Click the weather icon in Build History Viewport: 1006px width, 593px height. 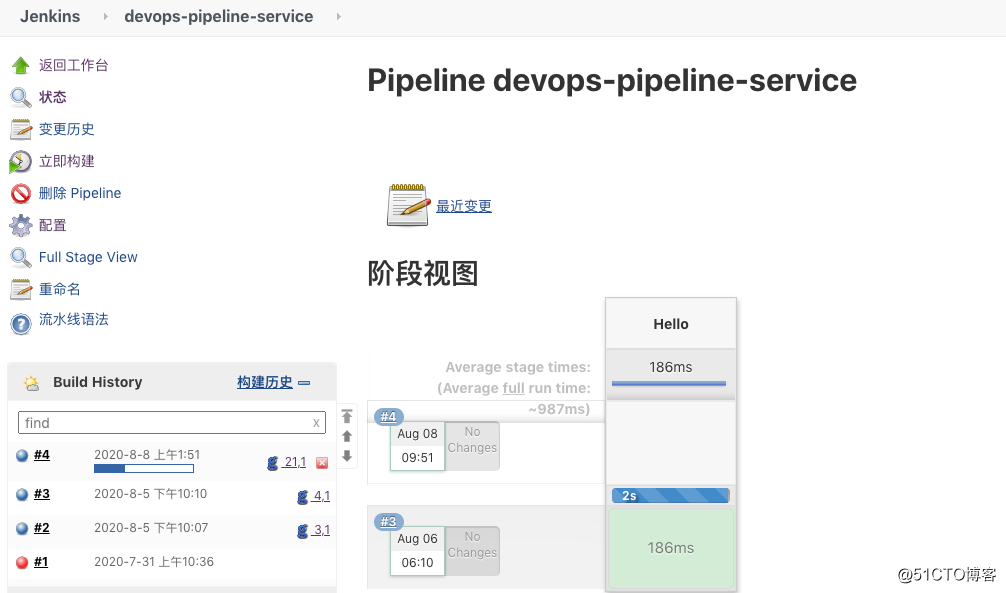(x=31, y=383)
